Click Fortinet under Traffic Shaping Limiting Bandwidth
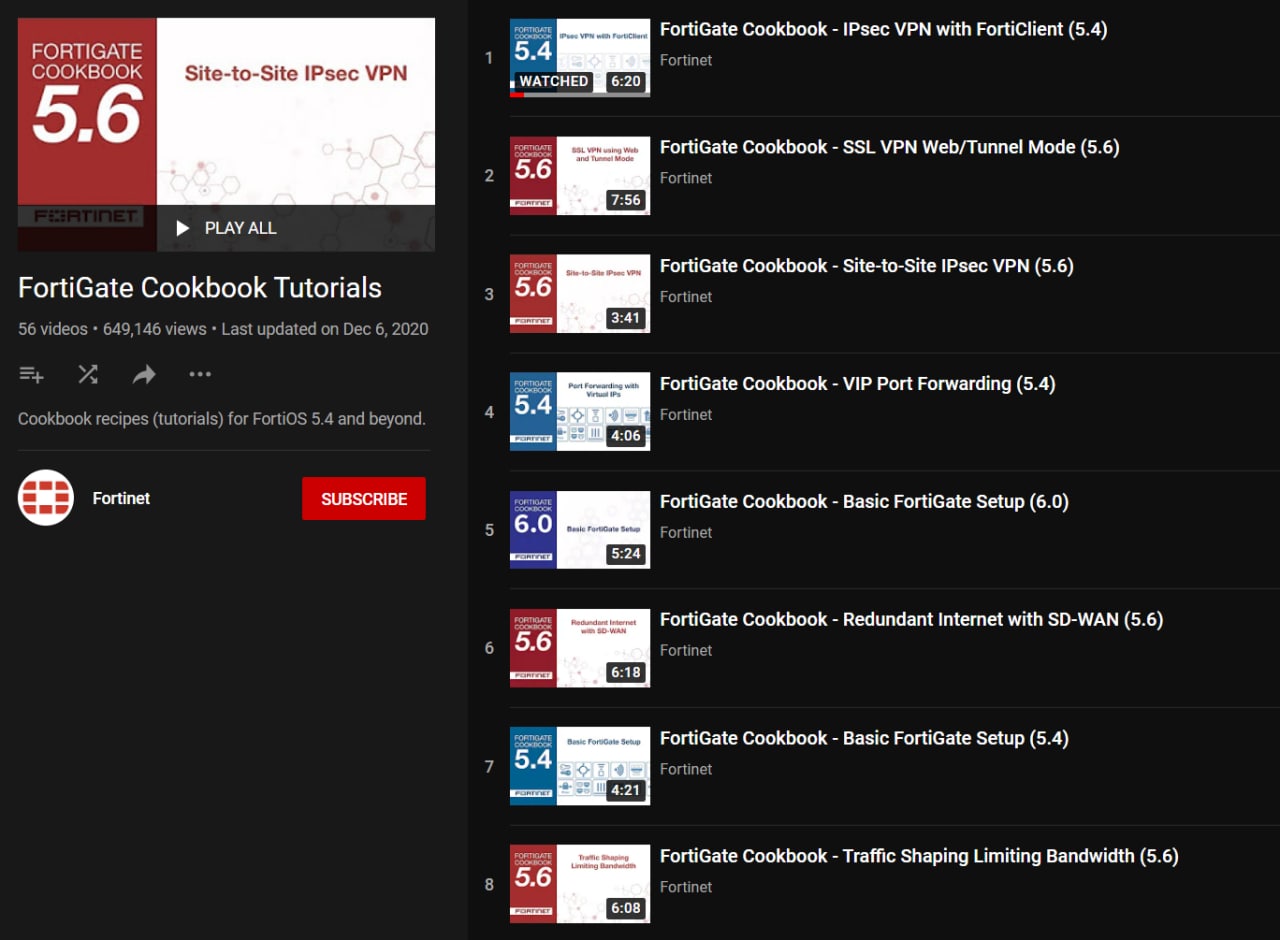The width and height of the screenshot is (1280, 940). pyautogui.click(x=686, y=887)
